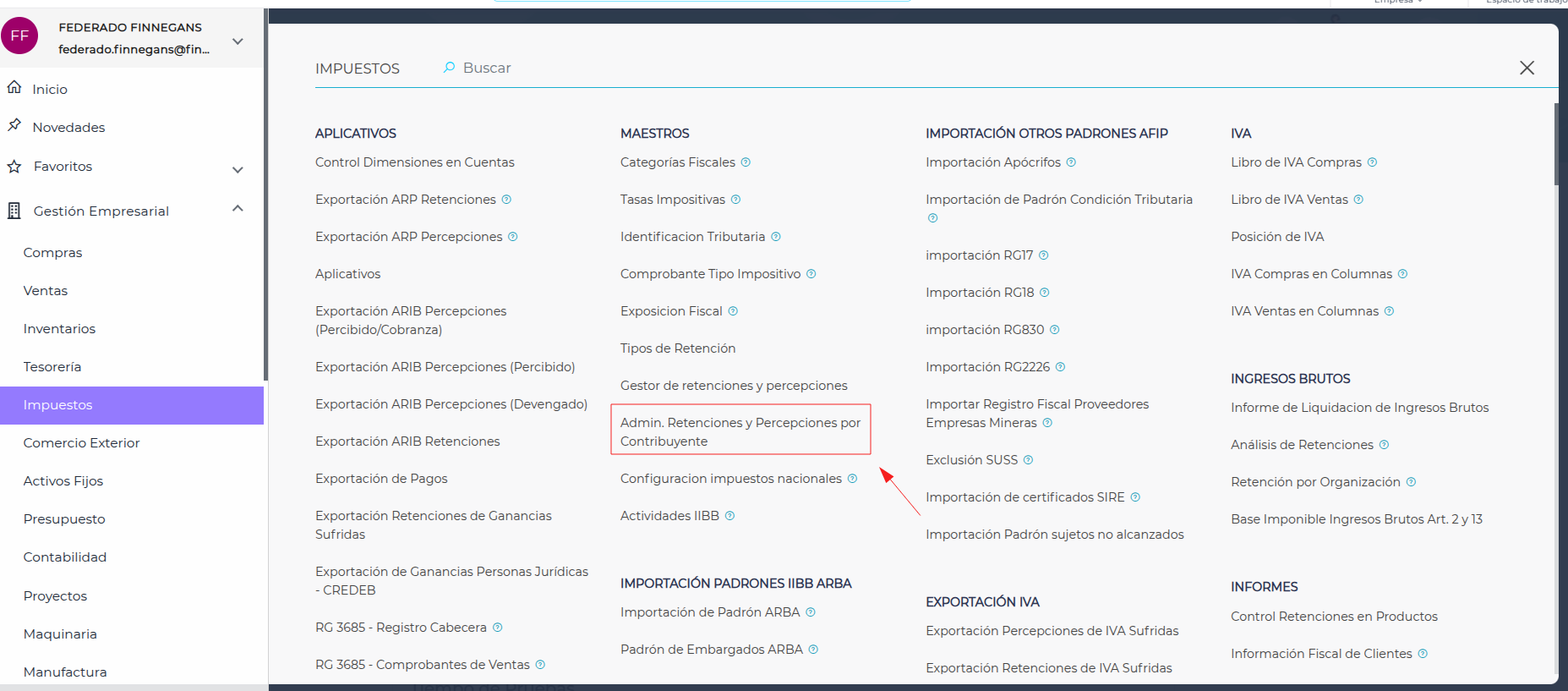Screen dimensions: 1568x691
Task: Open help icon for Comprobante Tipo Impositivo
Action: pyautogui.click(x=811, y=274)
